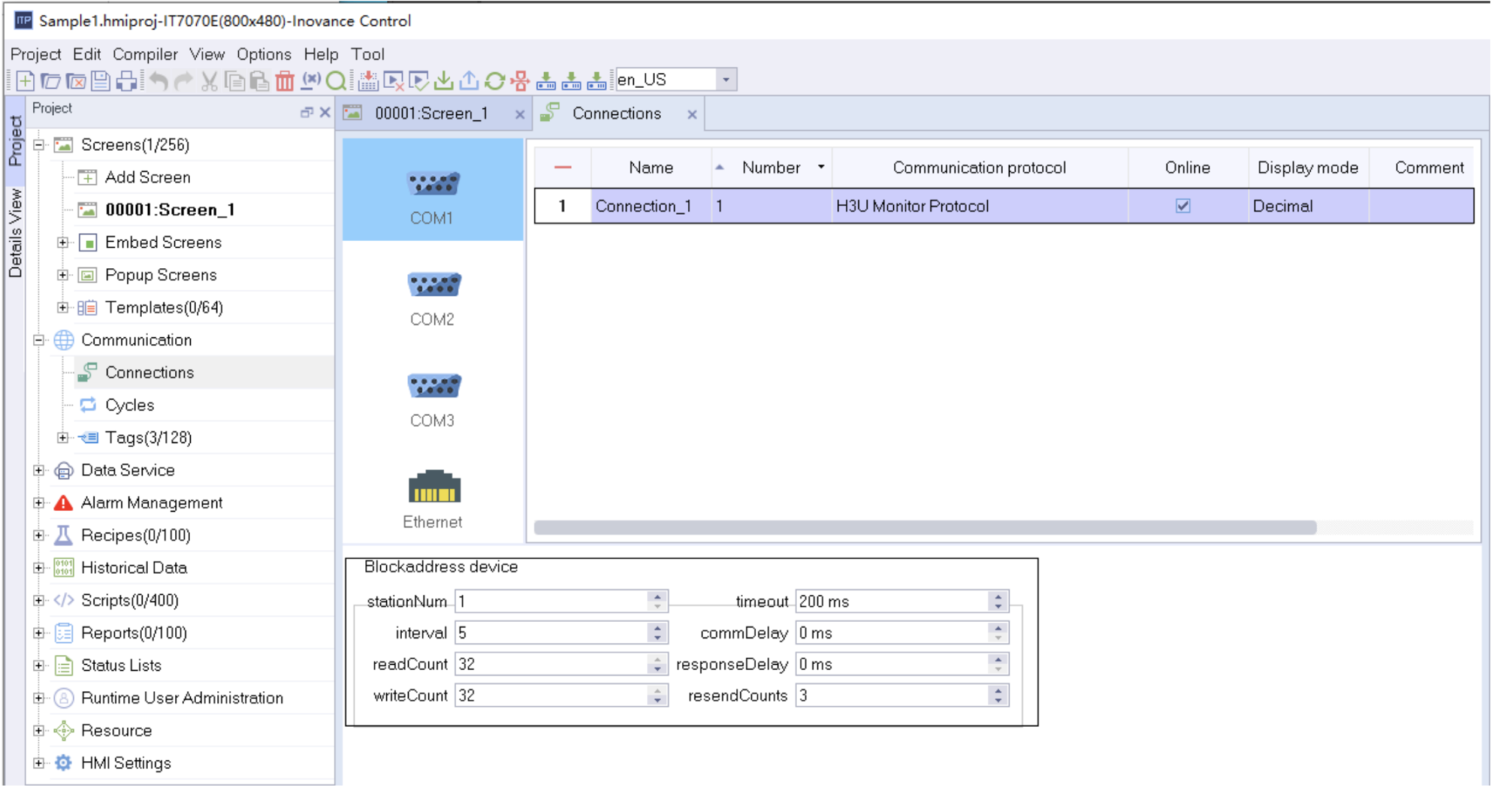Click the Close Project icon with red X
Image resolution: width=1492 pixels, height=812 pixels.
point(76,81)
